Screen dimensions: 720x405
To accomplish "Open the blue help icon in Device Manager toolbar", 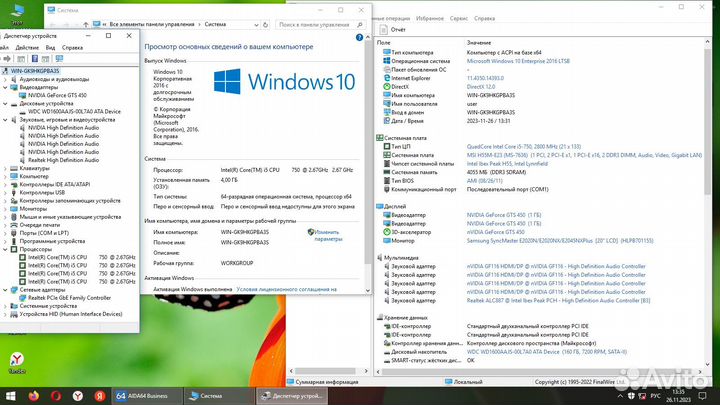I will click(34, 59).
